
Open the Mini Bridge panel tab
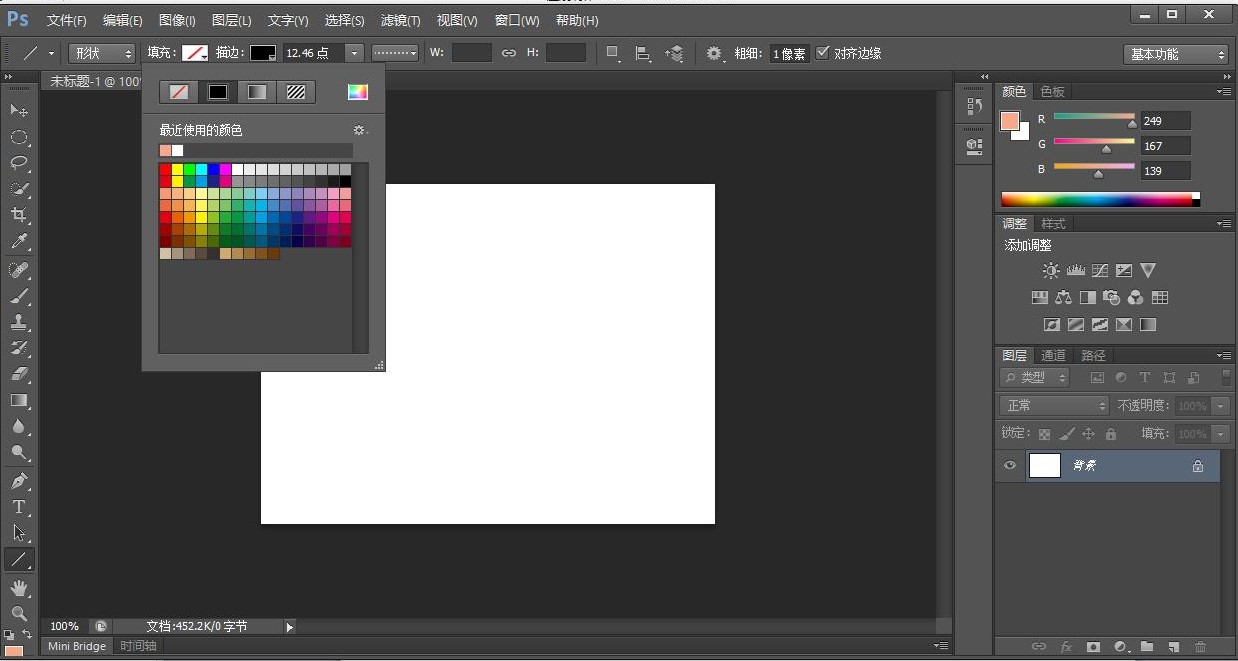77,646
